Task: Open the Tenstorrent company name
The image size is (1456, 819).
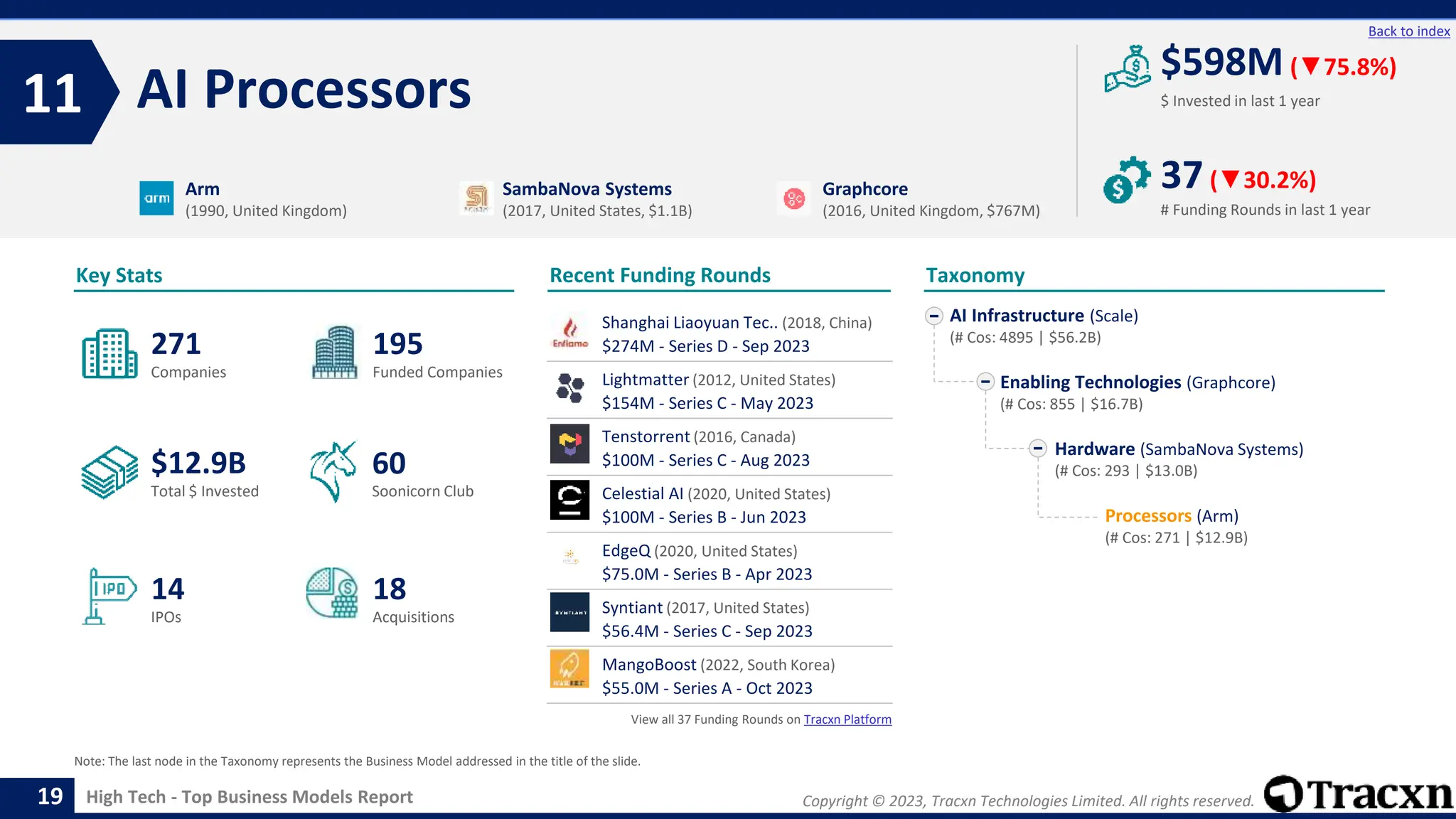Action: tap(646, 437)
